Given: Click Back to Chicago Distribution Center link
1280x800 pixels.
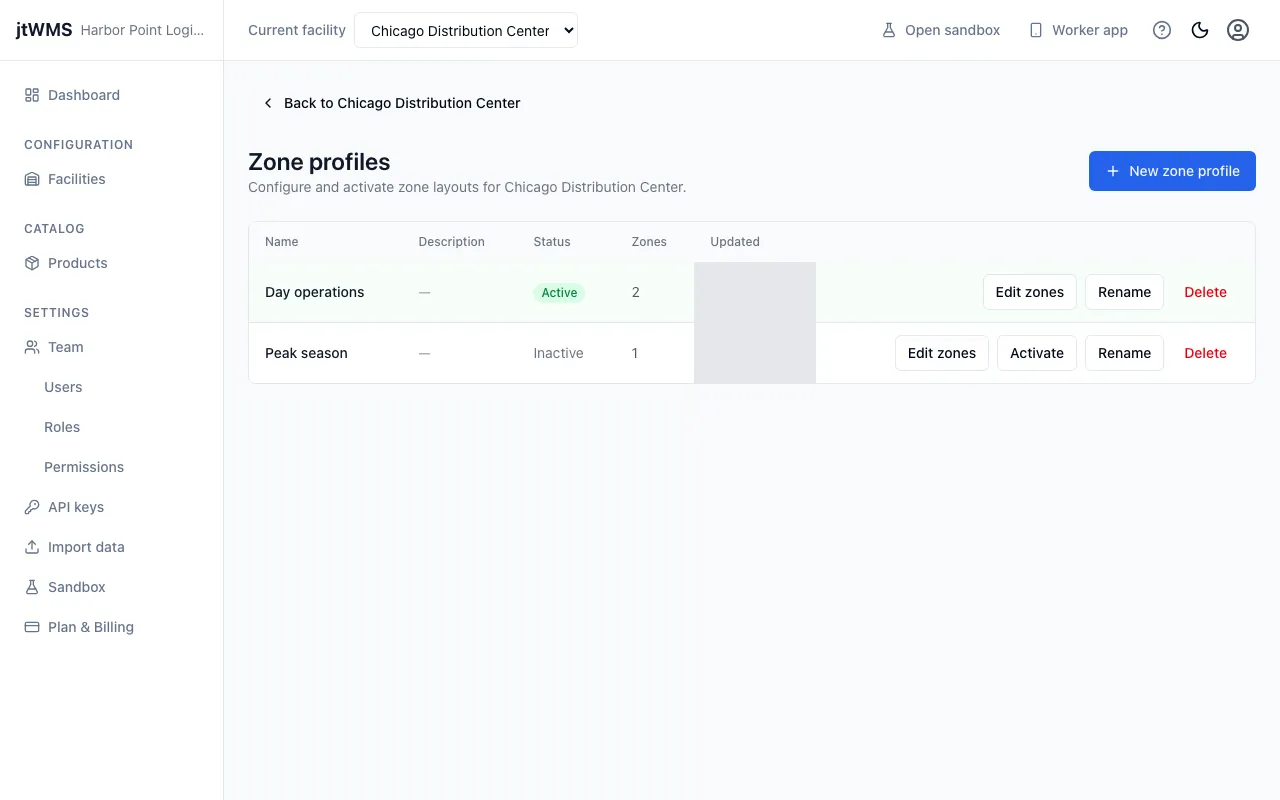Looking at the screenshot, I should (391, 103).
